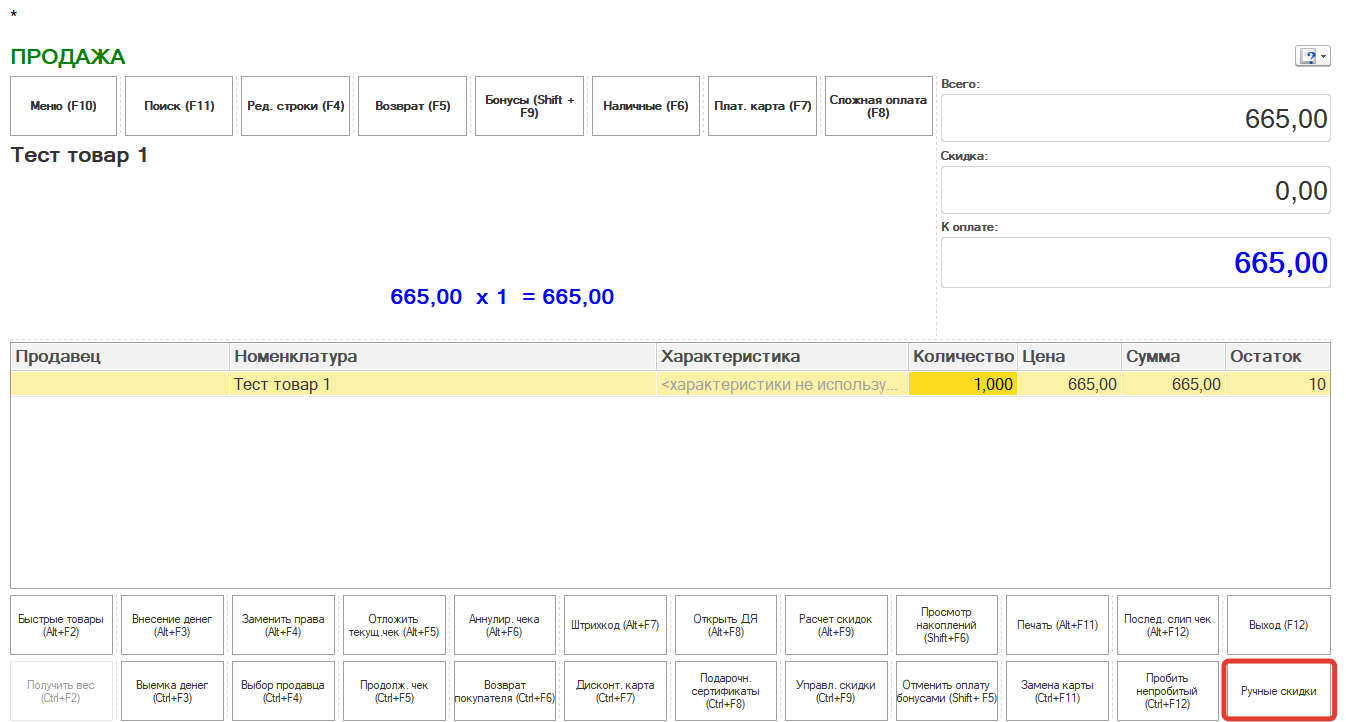Image resolution: width=1346 pixels, height=722 pixels.
Task: Choose Плат. карта (F7) payment
Action: tap(762, 106)
